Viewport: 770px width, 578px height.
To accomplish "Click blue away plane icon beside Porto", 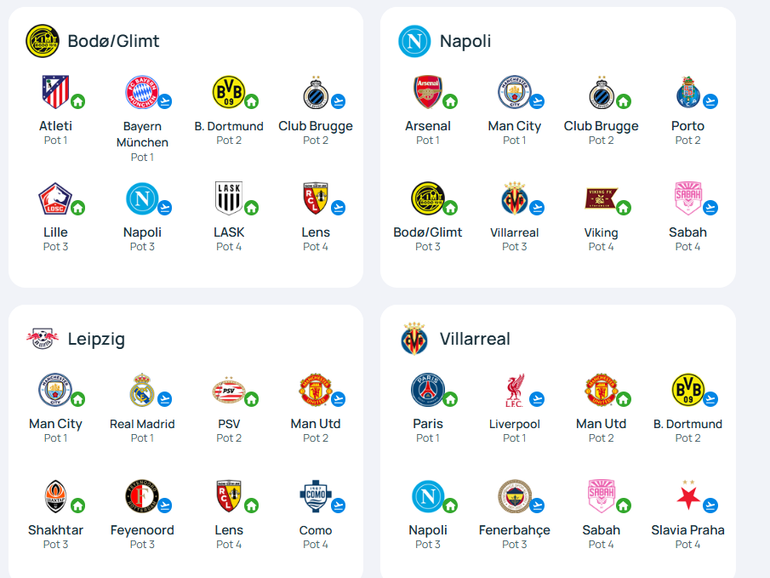I will click(x=710, y=101).
